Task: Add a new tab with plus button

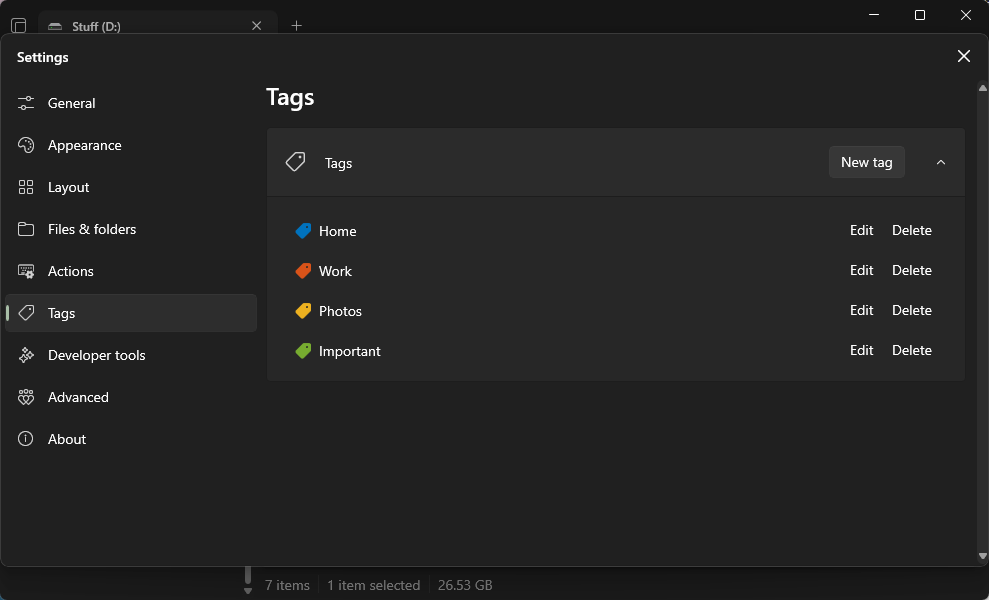Action: (296, 26)
